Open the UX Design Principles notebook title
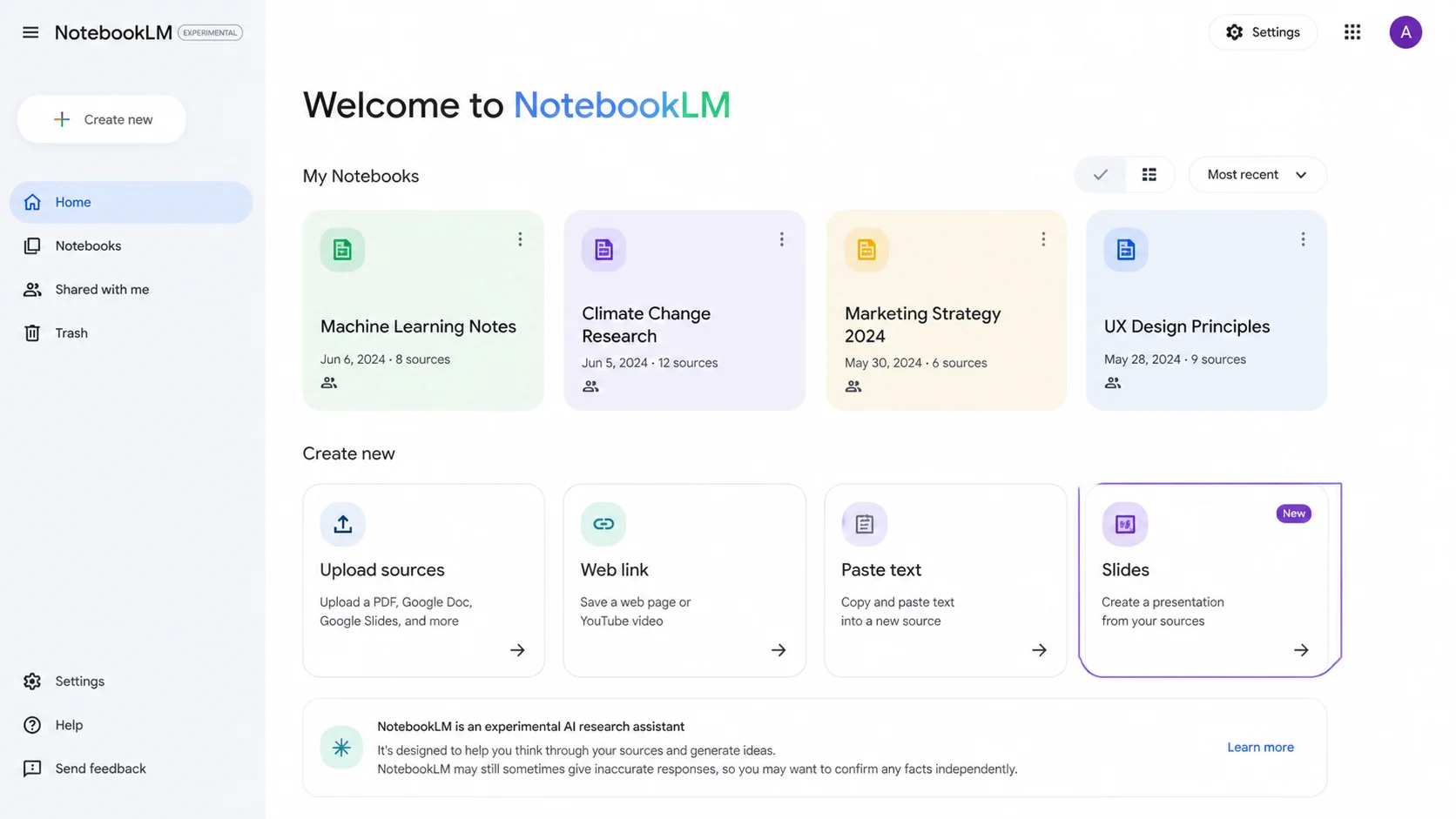This screenshot has height=819, width=1456. [1187, 326]
